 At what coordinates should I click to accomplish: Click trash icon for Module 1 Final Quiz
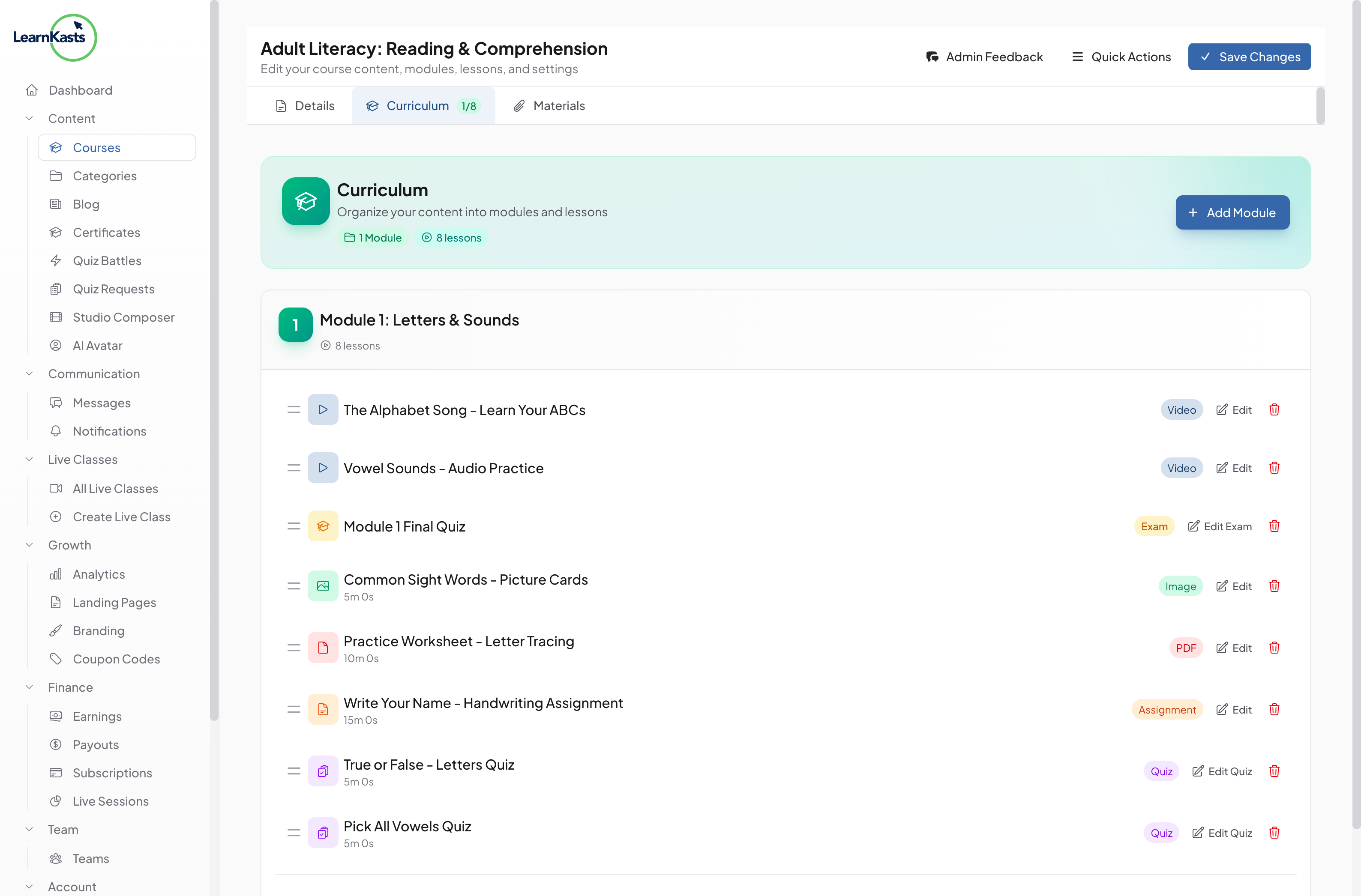coord(1274,526)
